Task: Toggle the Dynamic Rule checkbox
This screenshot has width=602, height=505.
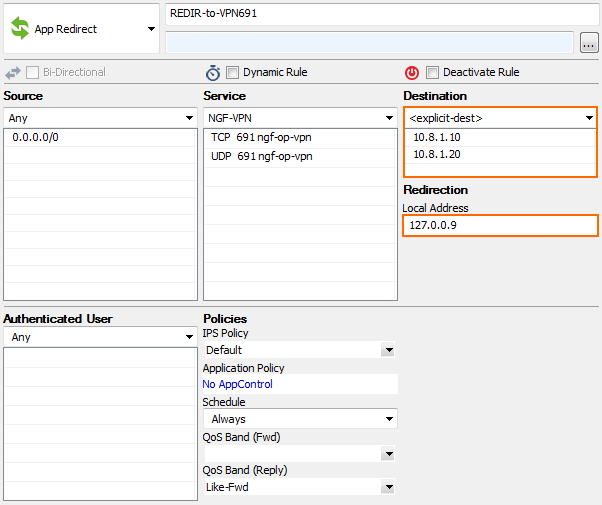Action: coord(232,72)
